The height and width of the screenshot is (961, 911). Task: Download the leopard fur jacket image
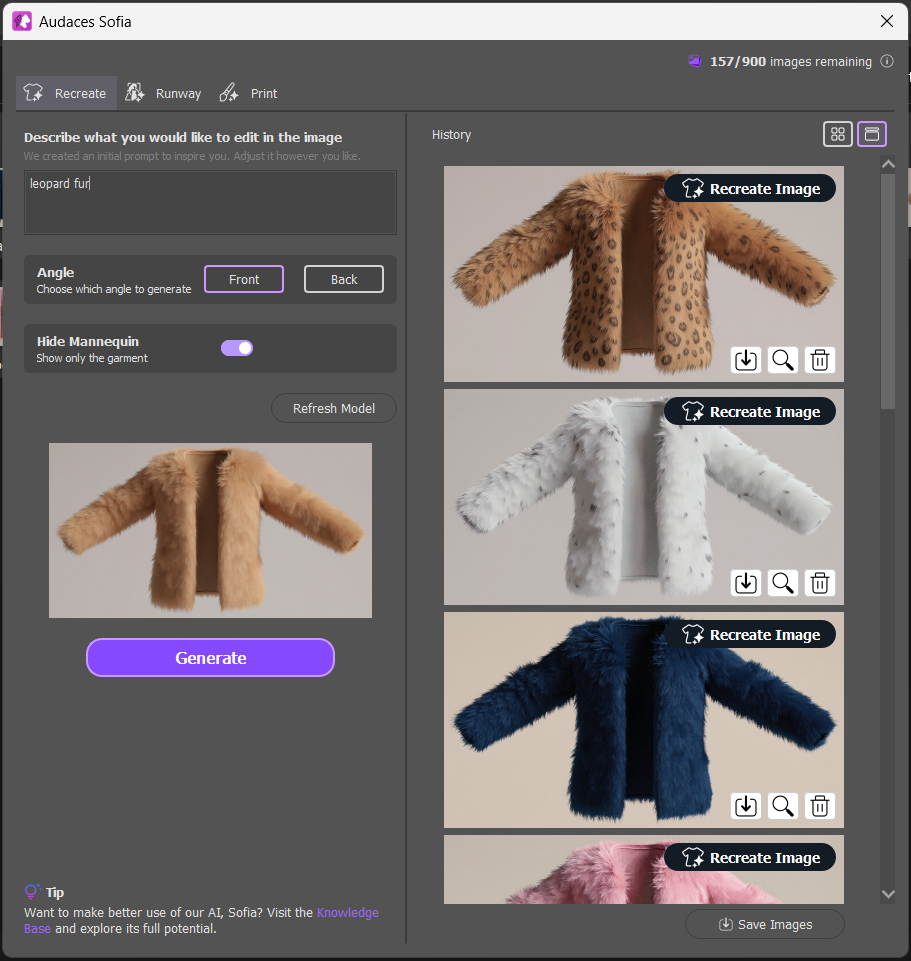tap(745, 360)
